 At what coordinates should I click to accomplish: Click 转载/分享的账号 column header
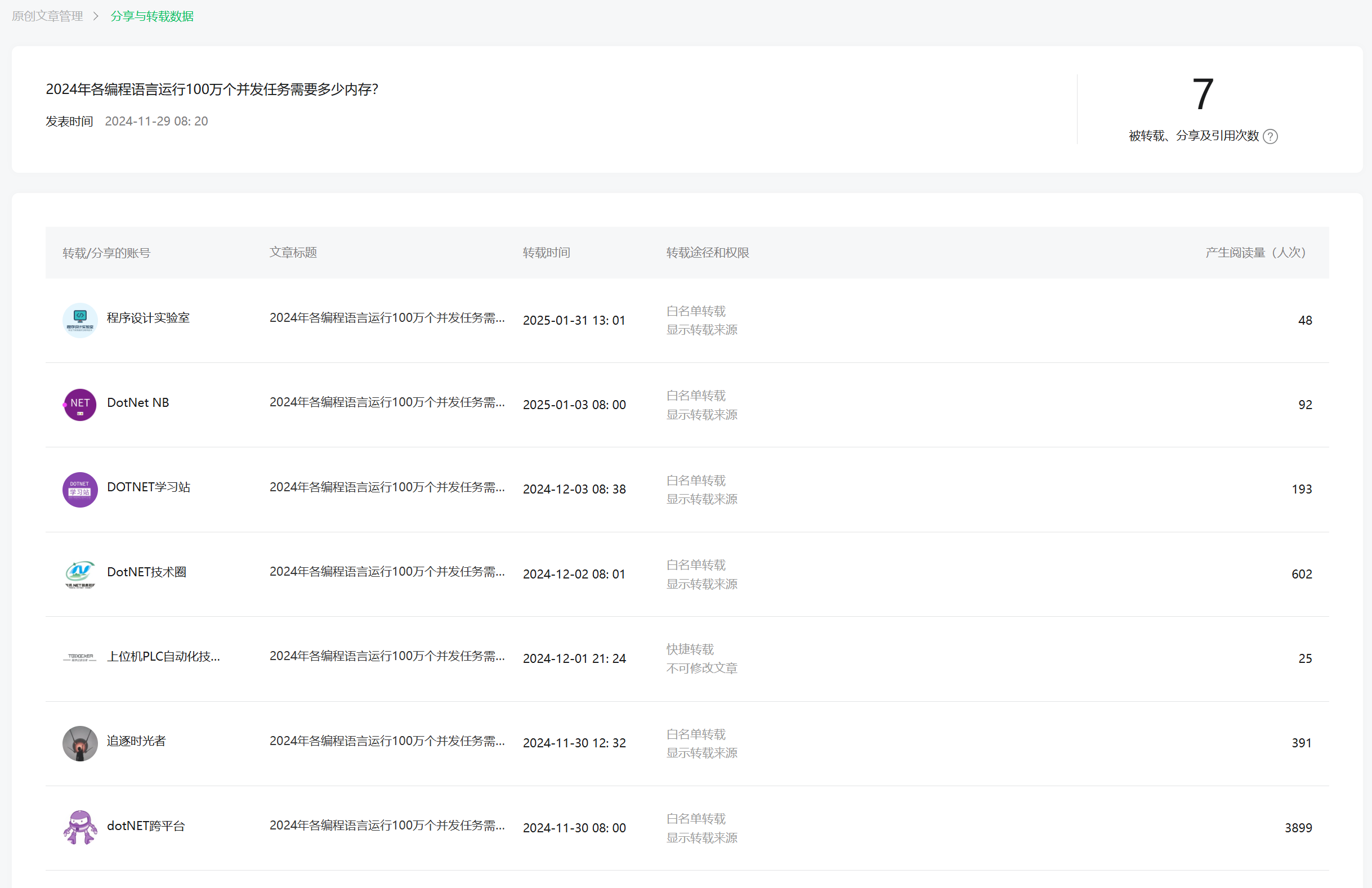(x=106, y=253)
